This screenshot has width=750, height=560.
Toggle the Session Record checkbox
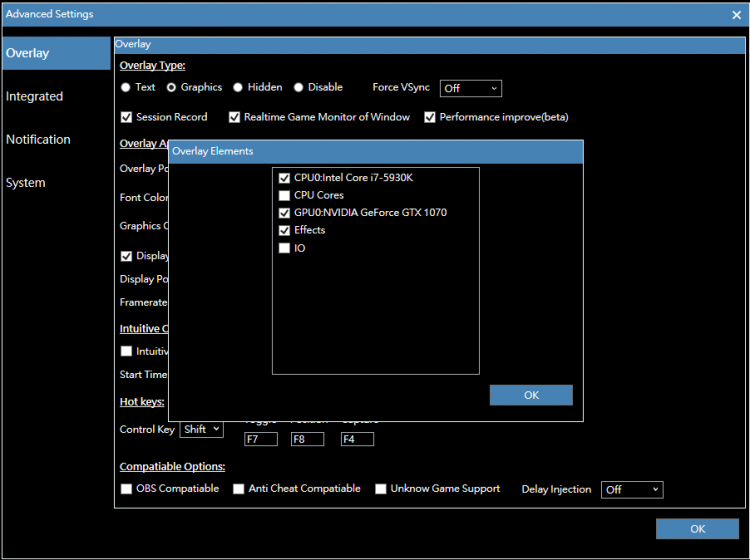tap(126, 117)
